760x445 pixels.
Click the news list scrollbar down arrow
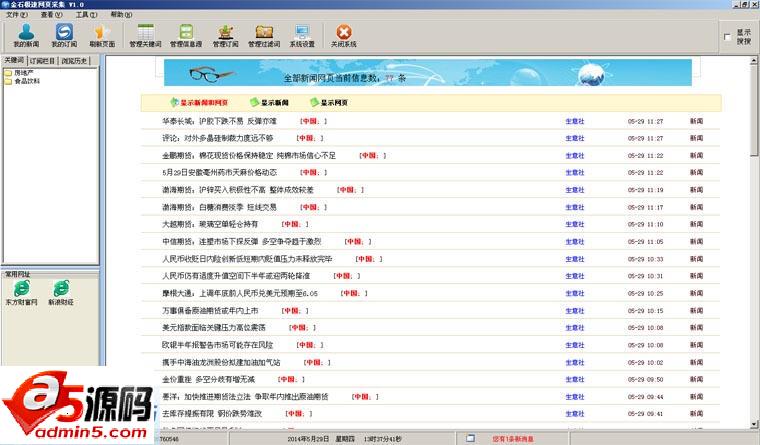click(x=754, y=425)
